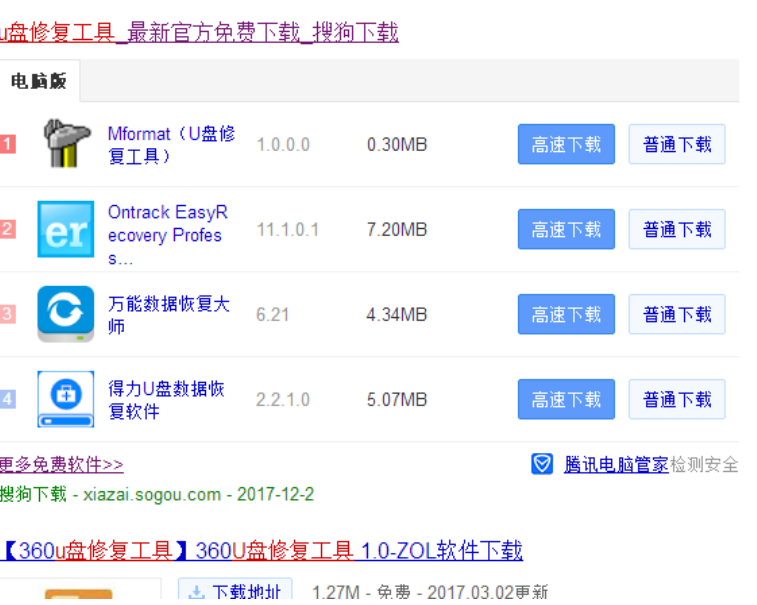Click 高速下载 for 得力U盘数据恢复软件

tap(566, 400)
